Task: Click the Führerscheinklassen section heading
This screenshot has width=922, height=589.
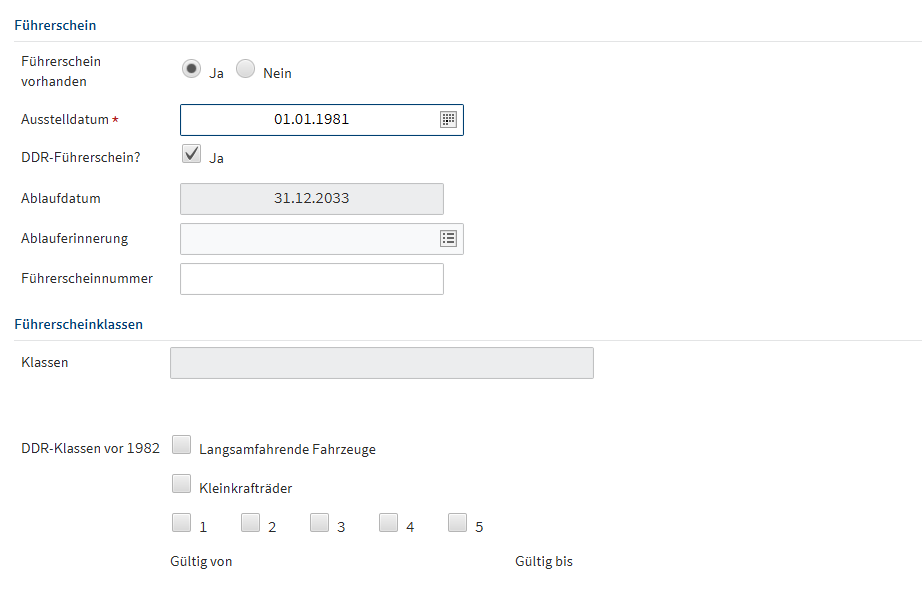Action: [78, 324]
